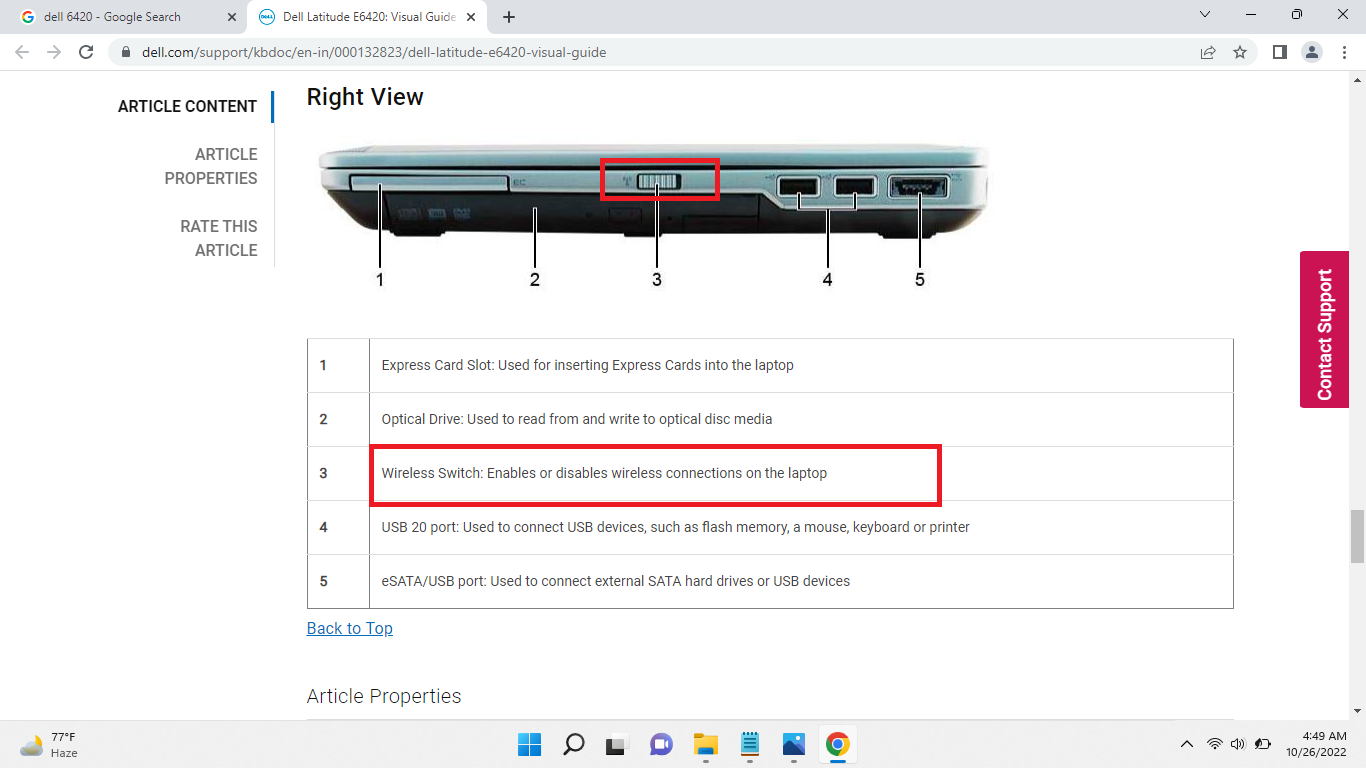Select Wireless Switch description text
This screenshot has height=768, width=1366.
(604, 473)
